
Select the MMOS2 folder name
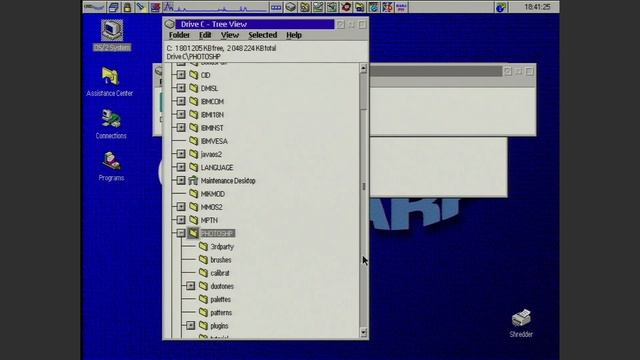tap(211, 207)
